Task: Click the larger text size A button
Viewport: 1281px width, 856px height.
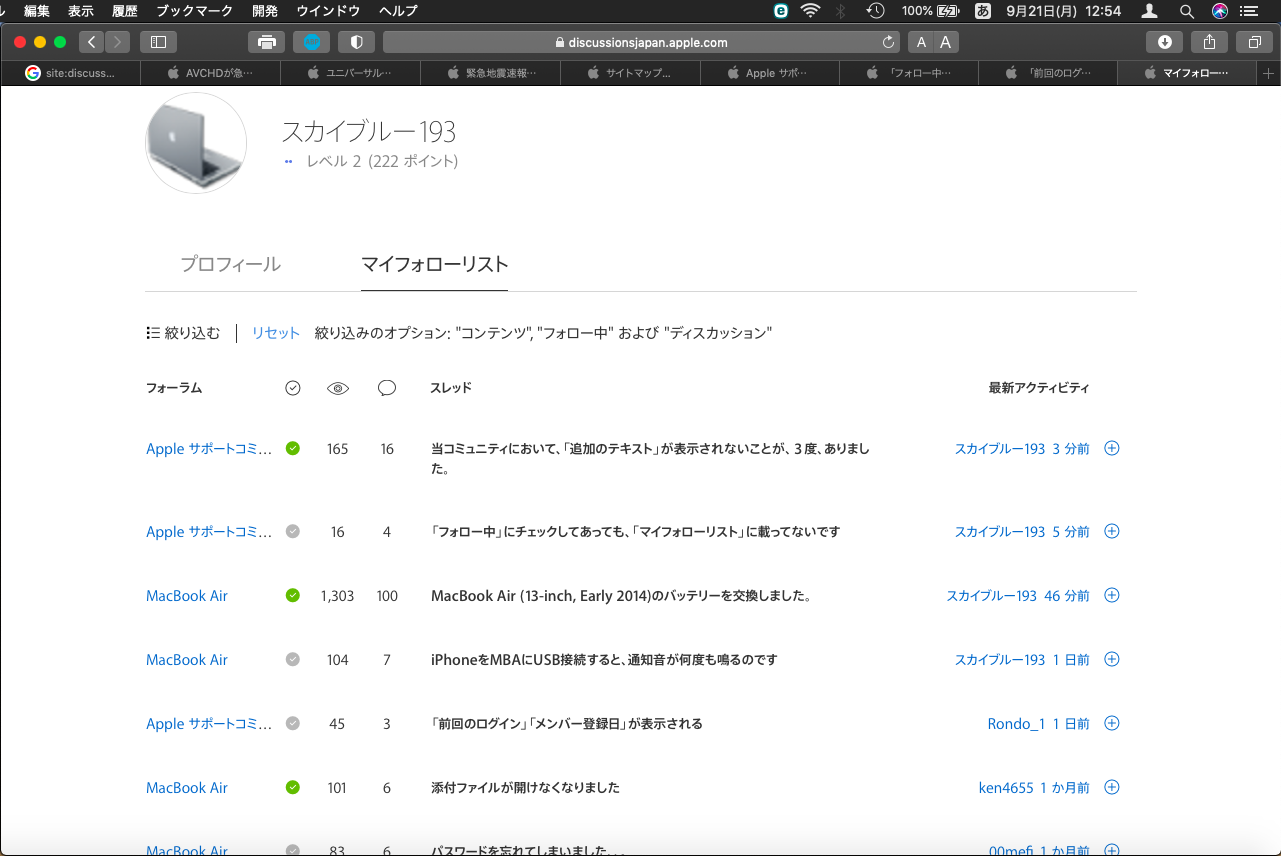Action: pos(945,42)
